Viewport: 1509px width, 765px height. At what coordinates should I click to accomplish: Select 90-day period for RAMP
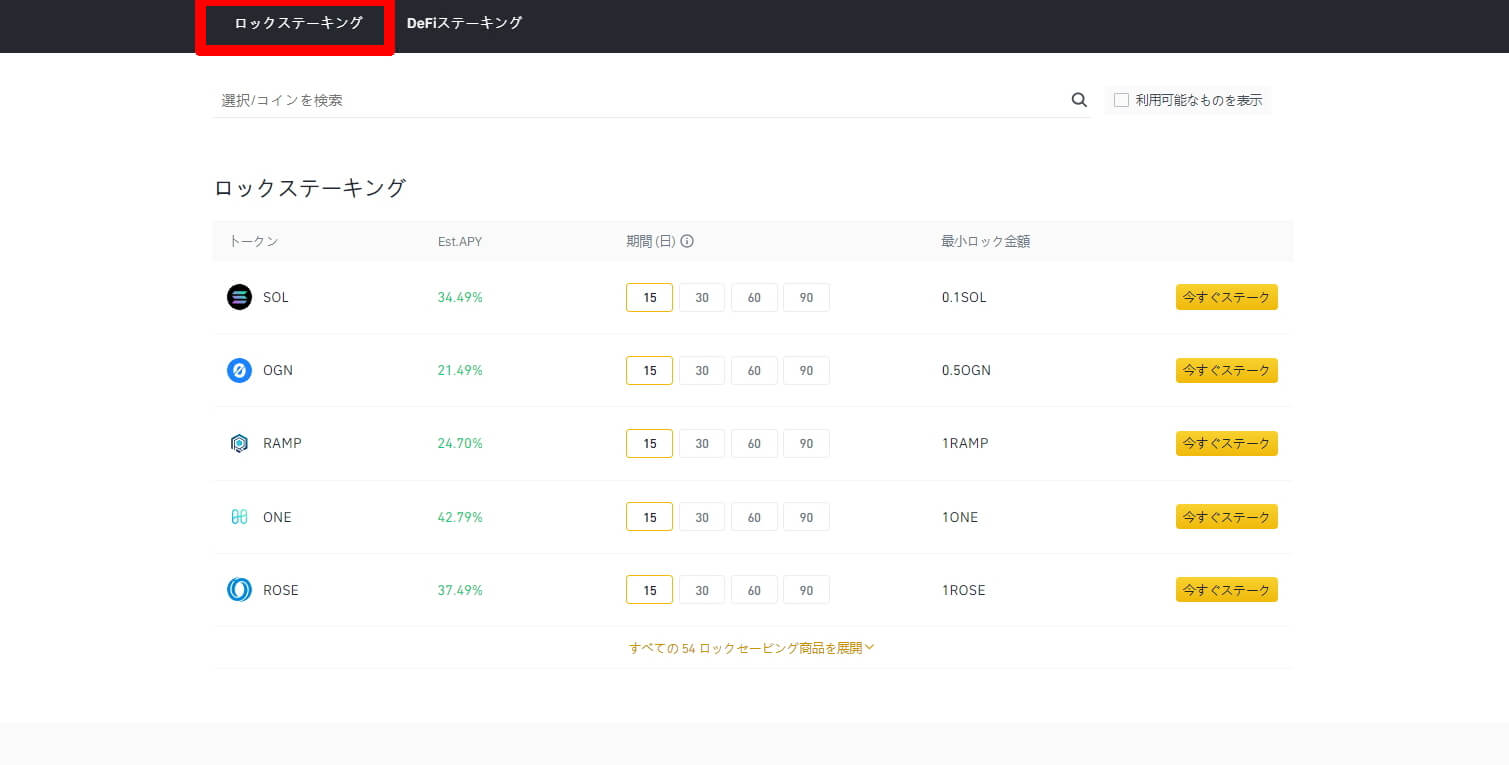[806, 444]
